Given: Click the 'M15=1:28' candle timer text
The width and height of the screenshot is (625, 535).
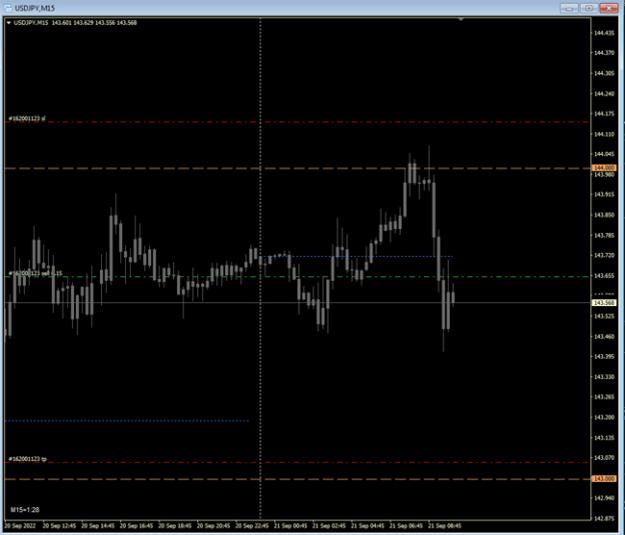Looking at the screenshot, I should click(25, 509).
